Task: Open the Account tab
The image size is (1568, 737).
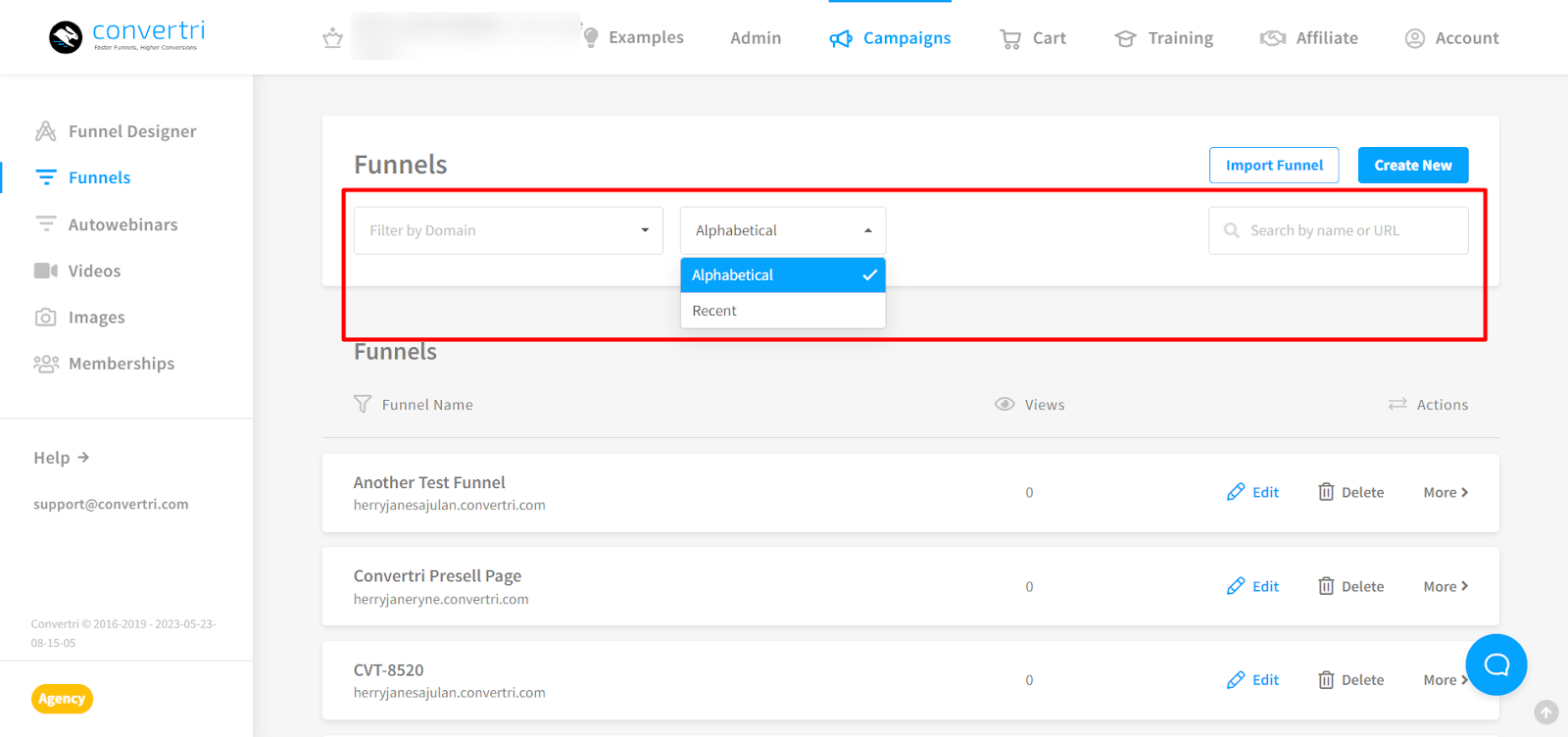Action: coord(1452,38)
